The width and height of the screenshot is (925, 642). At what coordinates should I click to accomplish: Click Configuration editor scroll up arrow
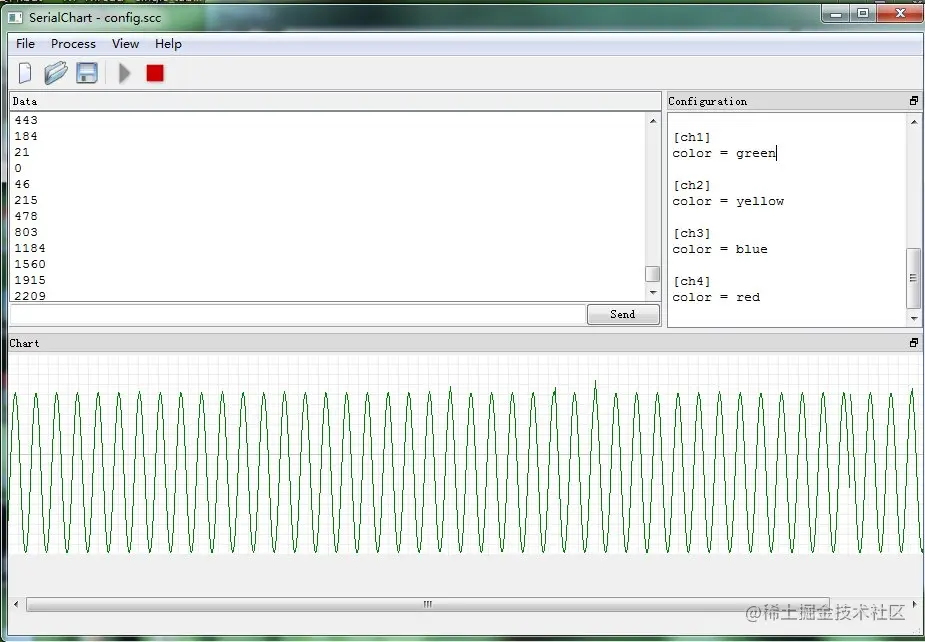pyautogui.click(x=914, y=122)
